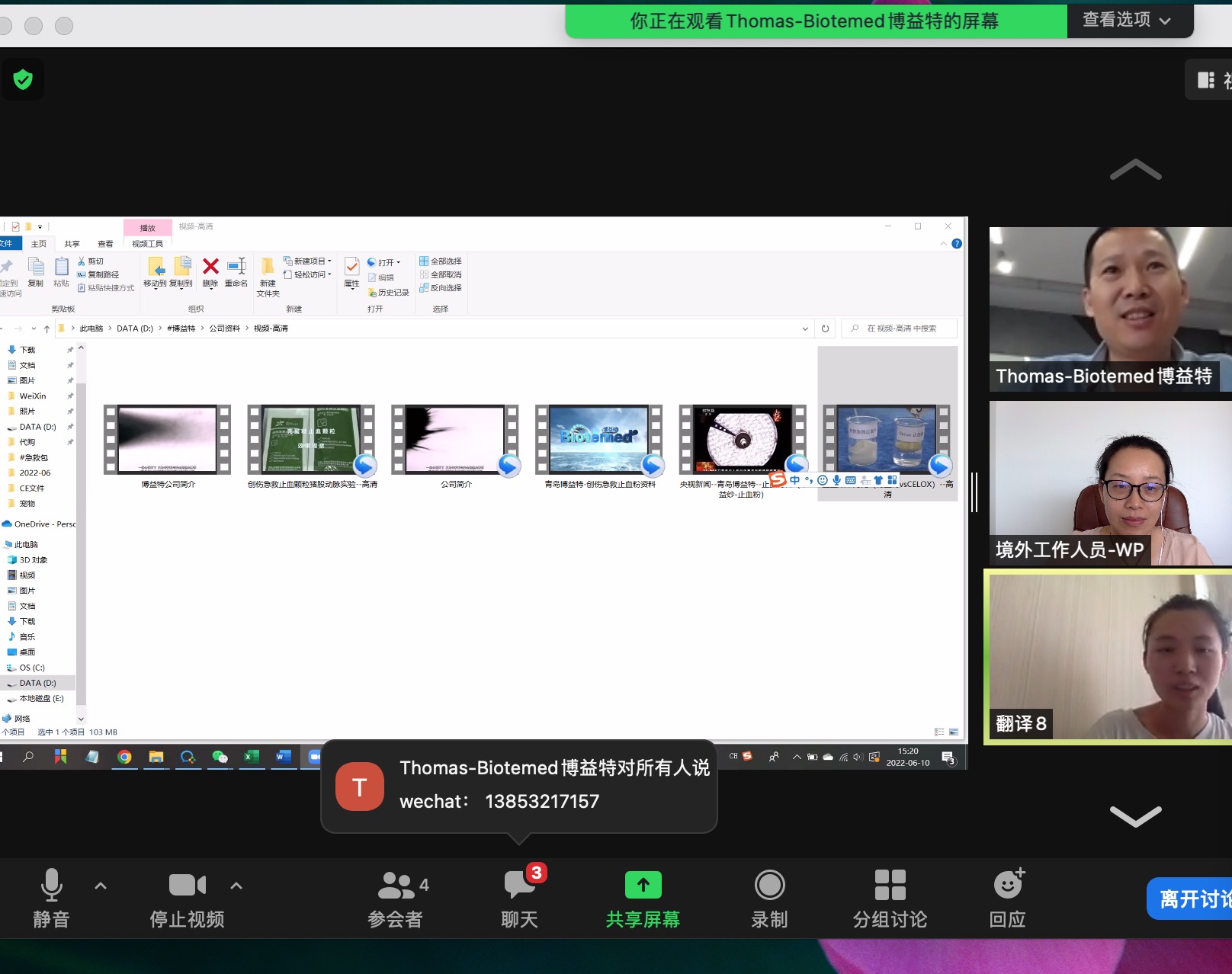The width and height of the screenshot is (1232, 974).
Task: Click 全部选择 select all
Action: pos(441,261)
